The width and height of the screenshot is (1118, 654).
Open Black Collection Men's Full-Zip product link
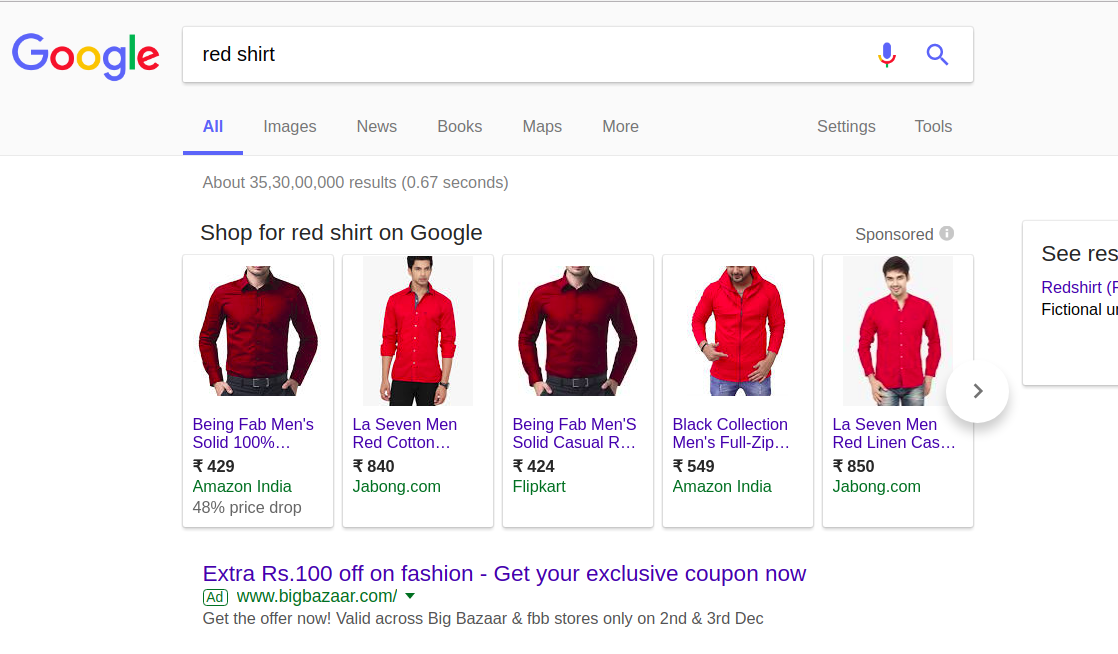[x=730, y=433]
